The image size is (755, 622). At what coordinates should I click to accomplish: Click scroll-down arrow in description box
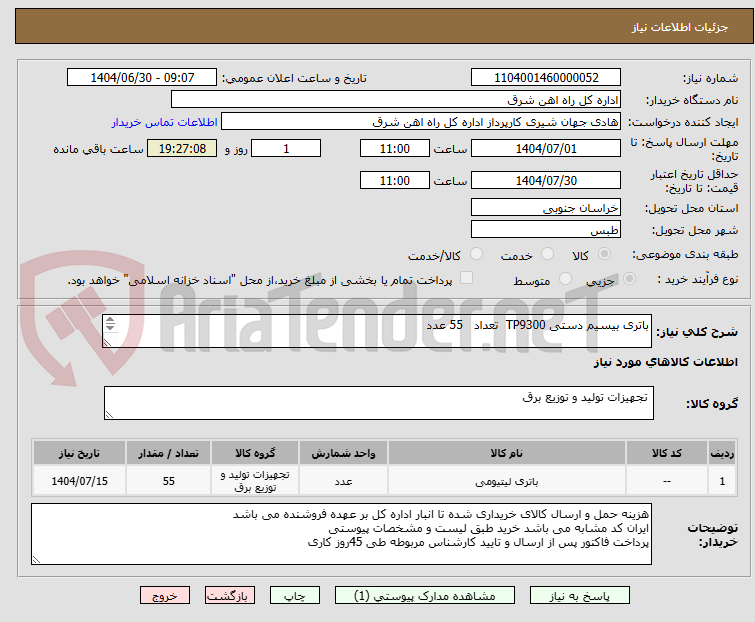pos(110,327)
